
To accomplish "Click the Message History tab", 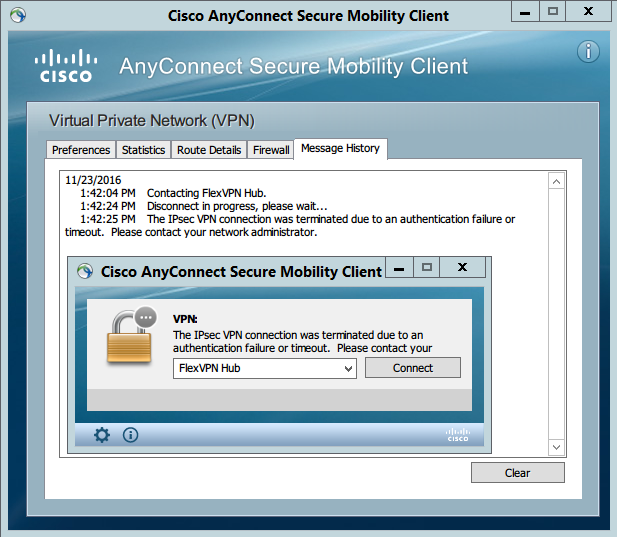I will (340, 149).
